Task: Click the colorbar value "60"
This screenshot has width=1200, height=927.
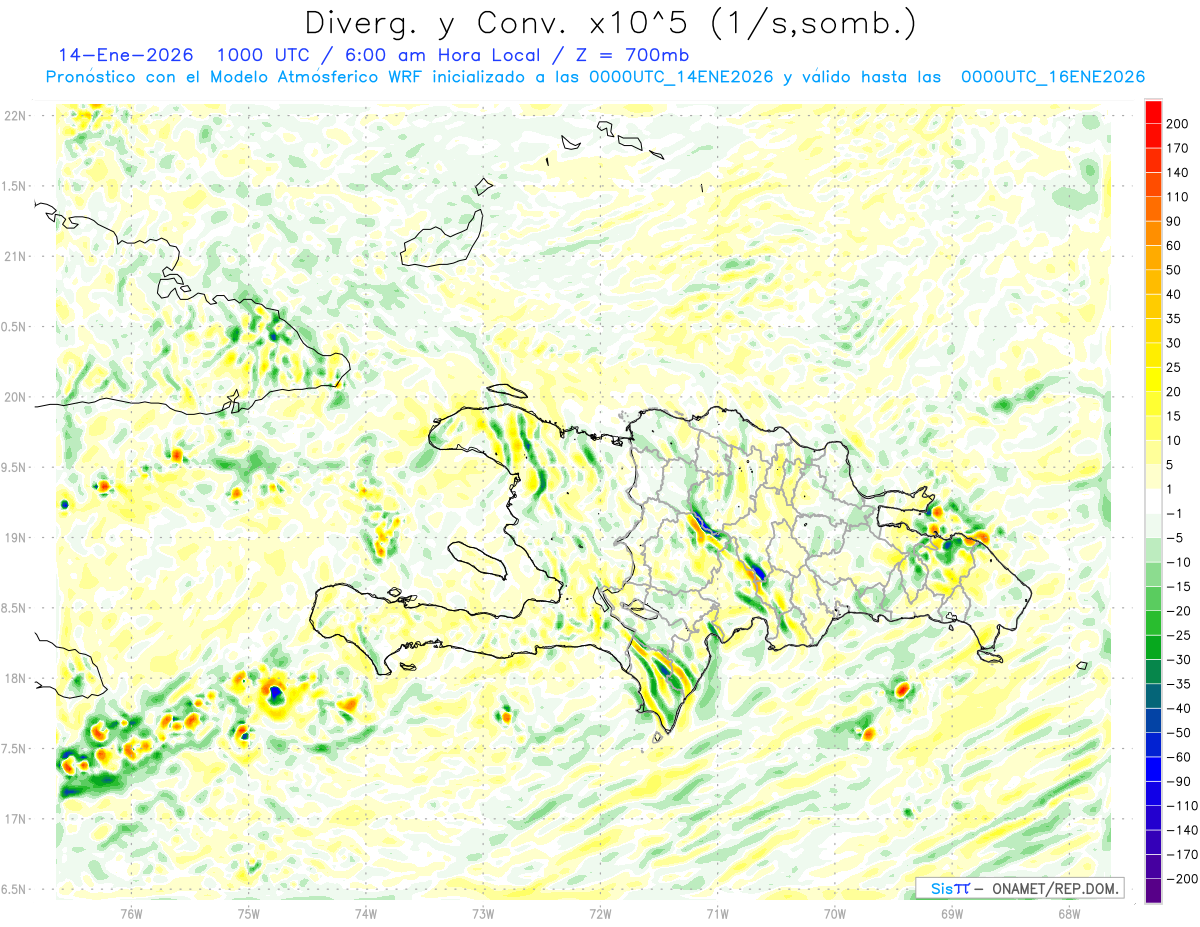Action: tap(1174, 246)
